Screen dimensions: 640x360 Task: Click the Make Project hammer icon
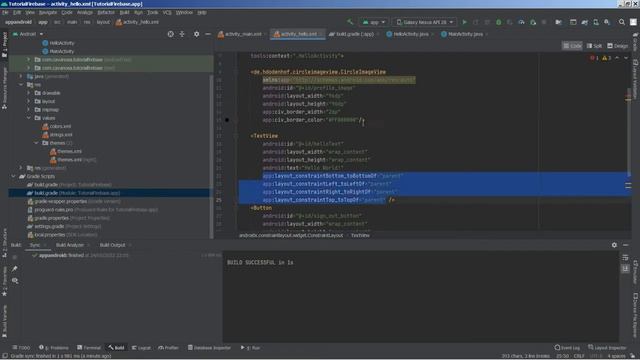click(350, 22)
